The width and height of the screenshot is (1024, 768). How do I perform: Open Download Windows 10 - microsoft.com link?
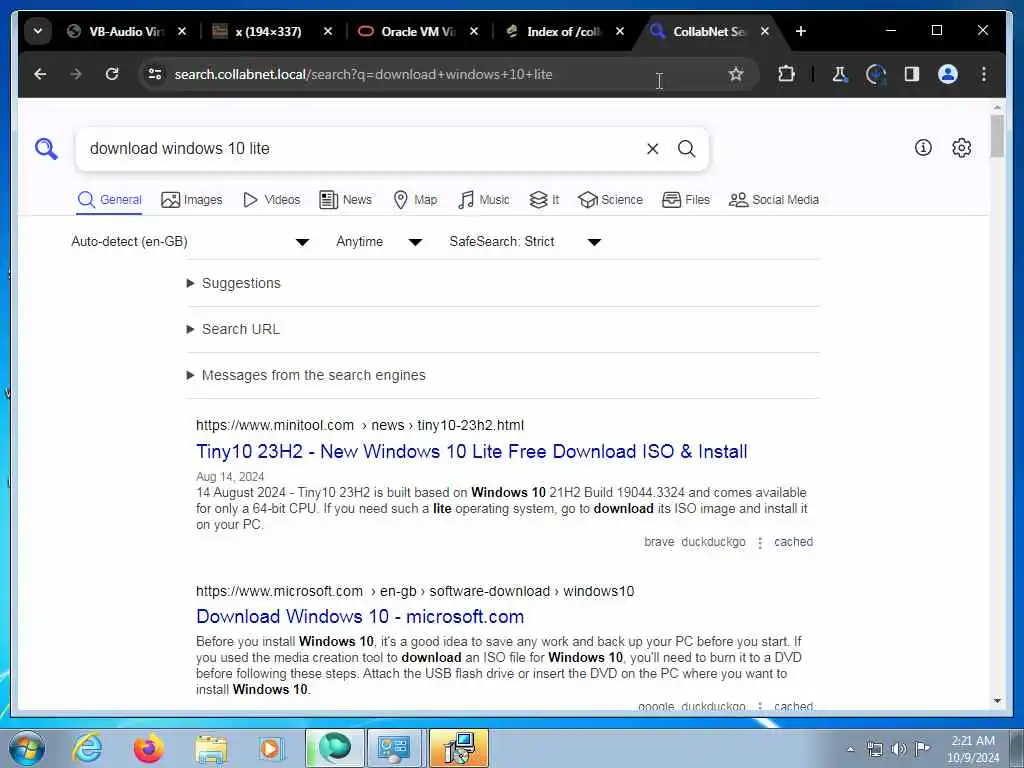coord(360,616)
